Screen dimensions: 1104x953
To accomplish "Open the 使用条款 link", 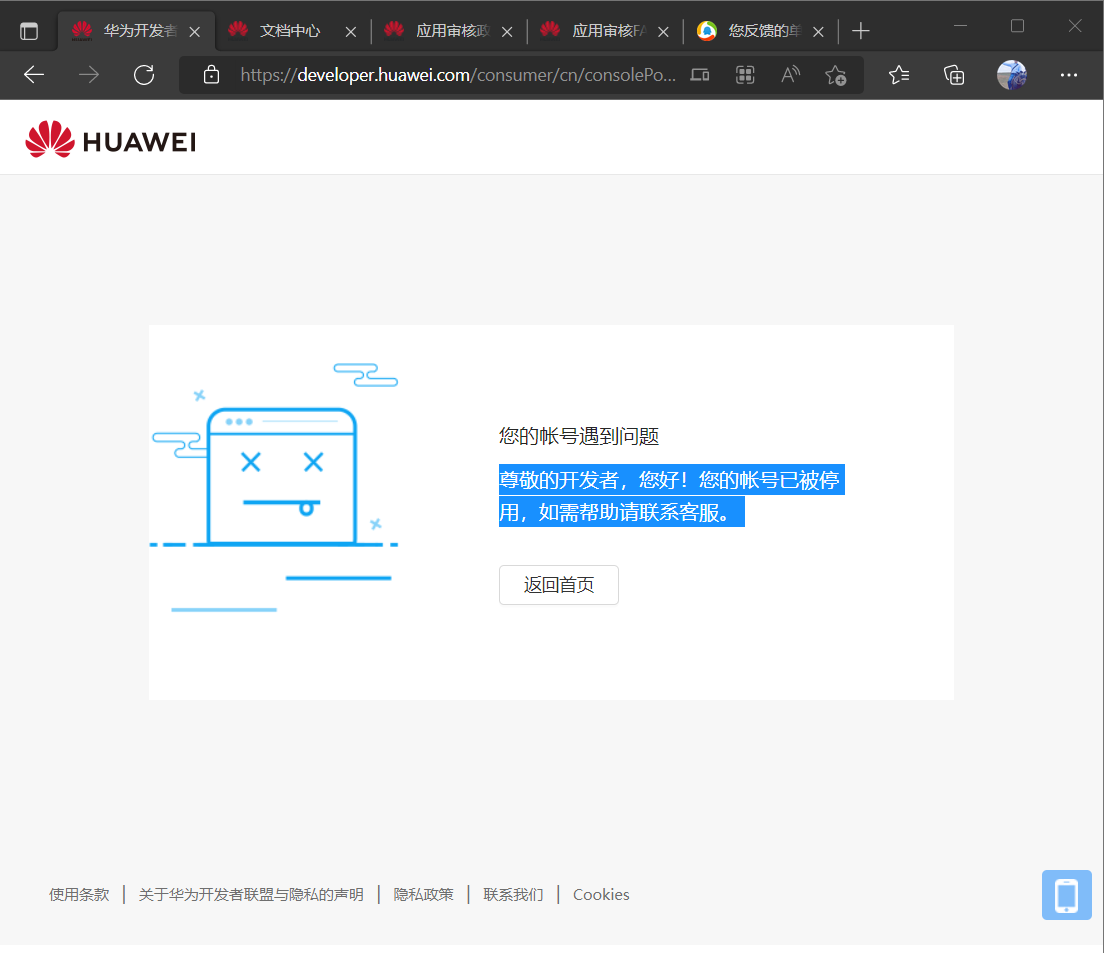I will [79, 895].
